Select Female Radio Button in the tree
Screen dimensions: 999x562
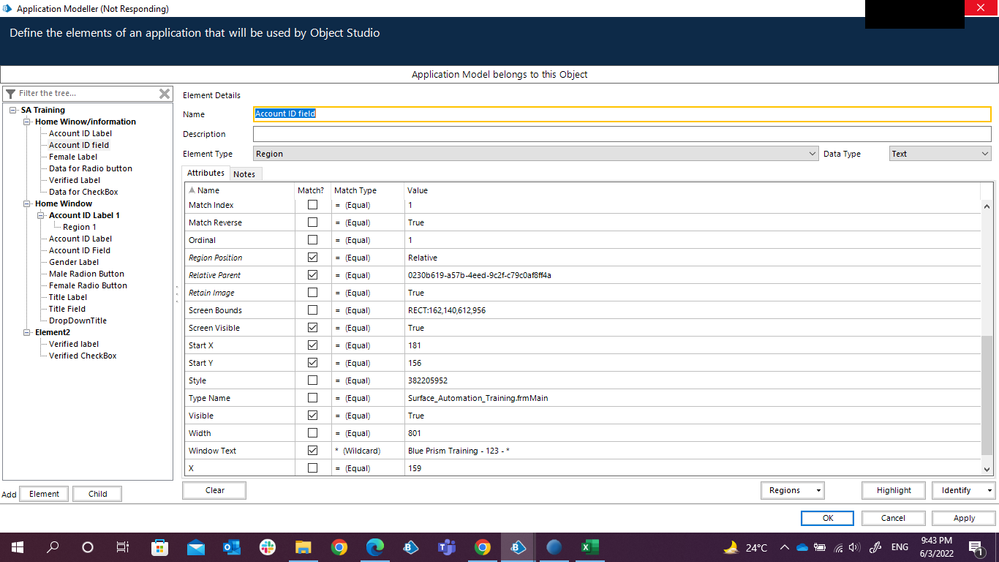tap(88, 286)
